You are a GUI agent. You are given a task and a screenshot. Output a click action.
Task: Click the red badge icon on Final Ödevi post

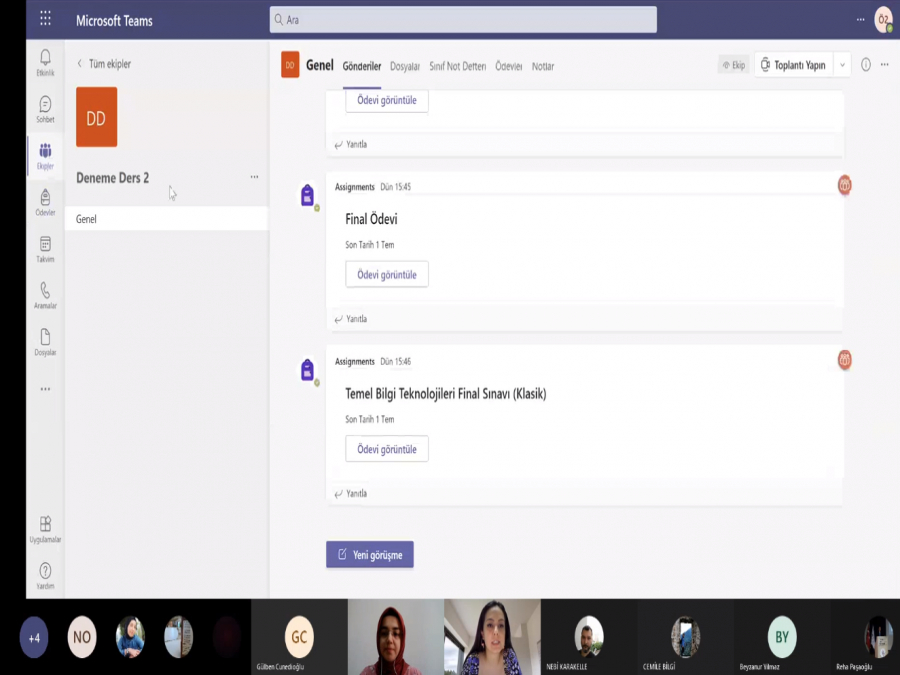point(844,185)
